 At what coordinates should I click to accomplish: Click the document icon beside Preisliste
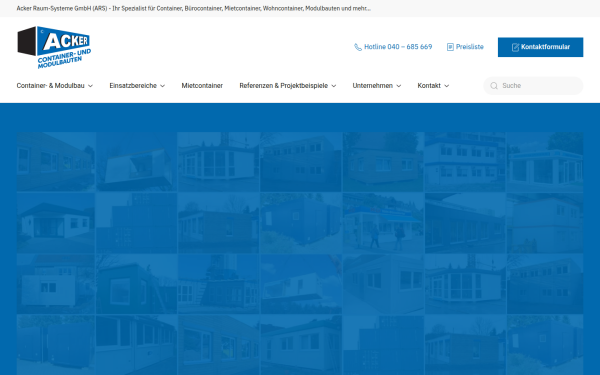[x=450, y=47]
